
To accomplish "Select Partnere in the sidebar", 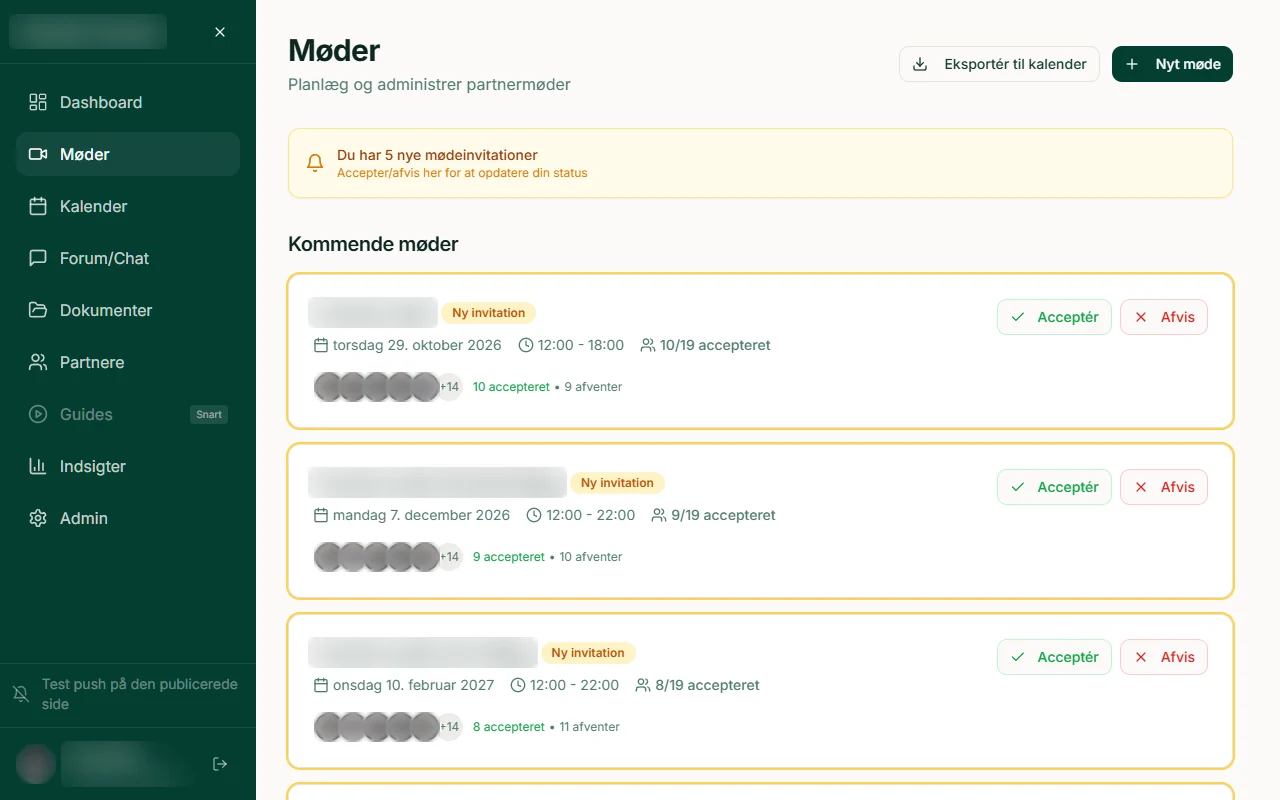I will pos(128,362).
